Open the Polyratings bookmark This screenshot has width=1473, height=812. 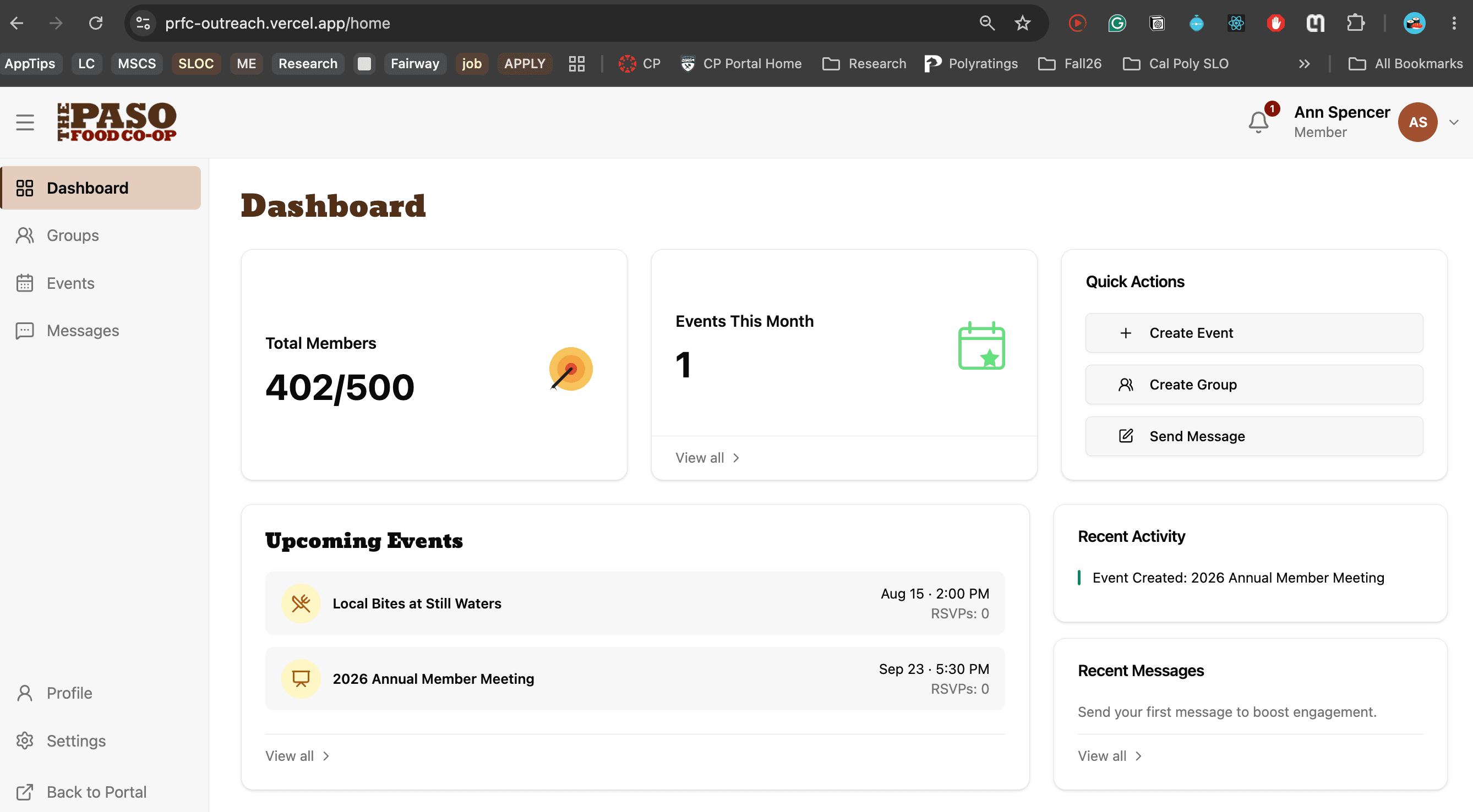coord(971,63)
